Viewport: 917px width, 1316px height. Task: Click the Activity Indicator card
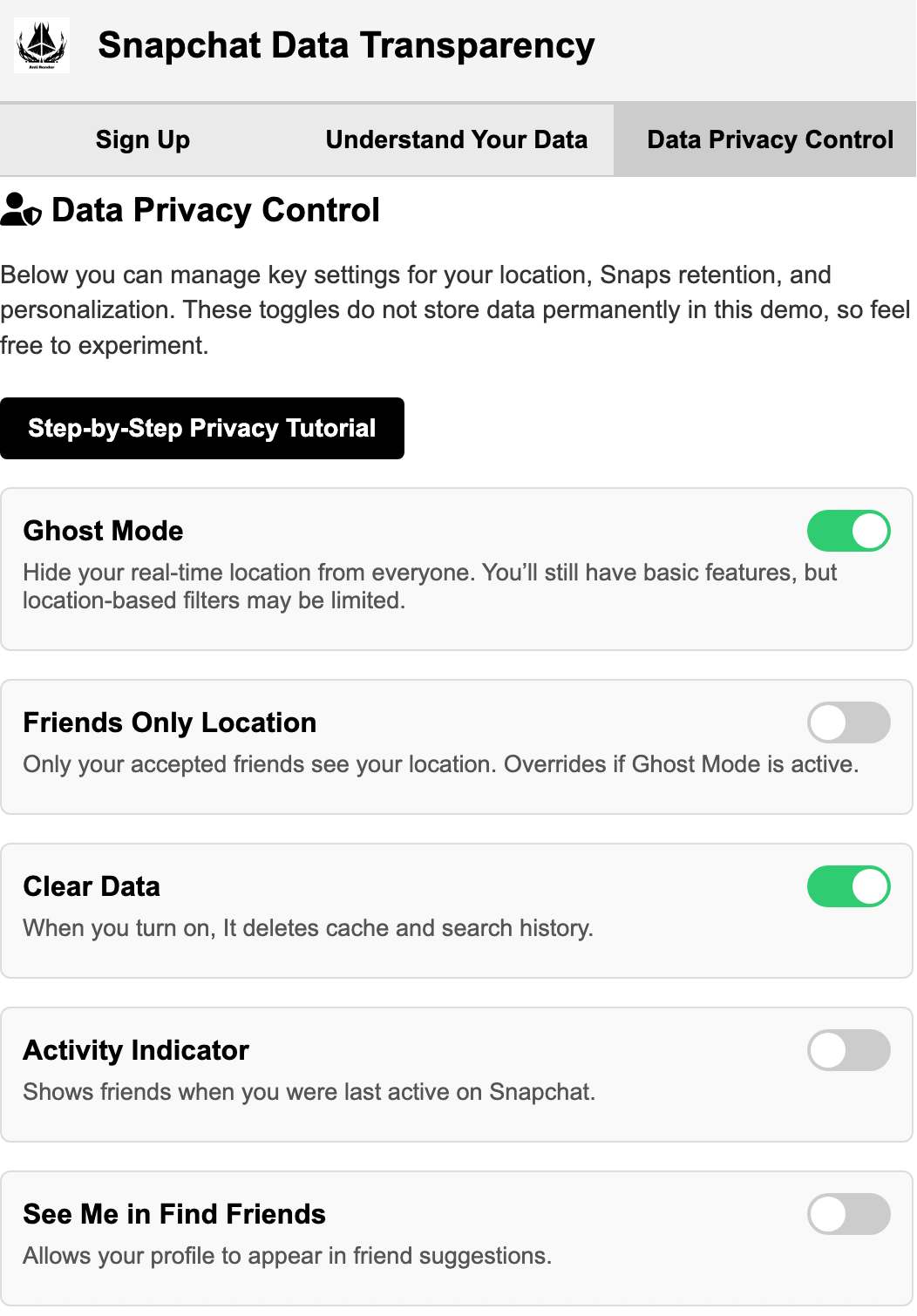tap(458, 1074)
